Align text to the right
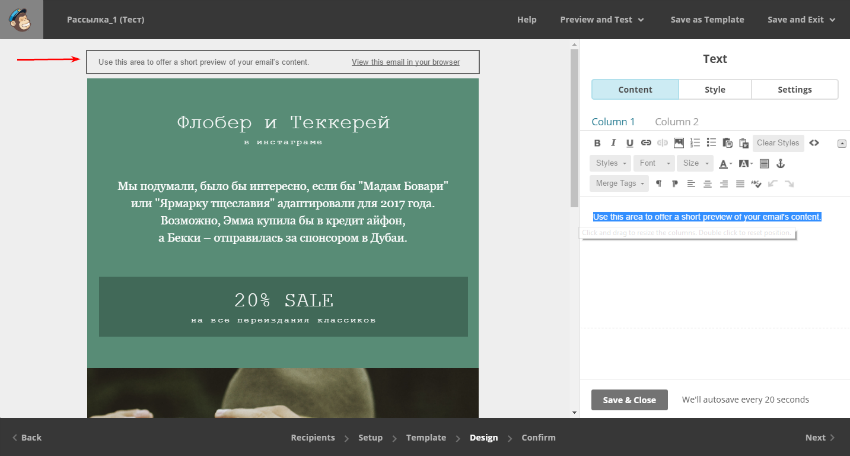 (x=724, y=184)
